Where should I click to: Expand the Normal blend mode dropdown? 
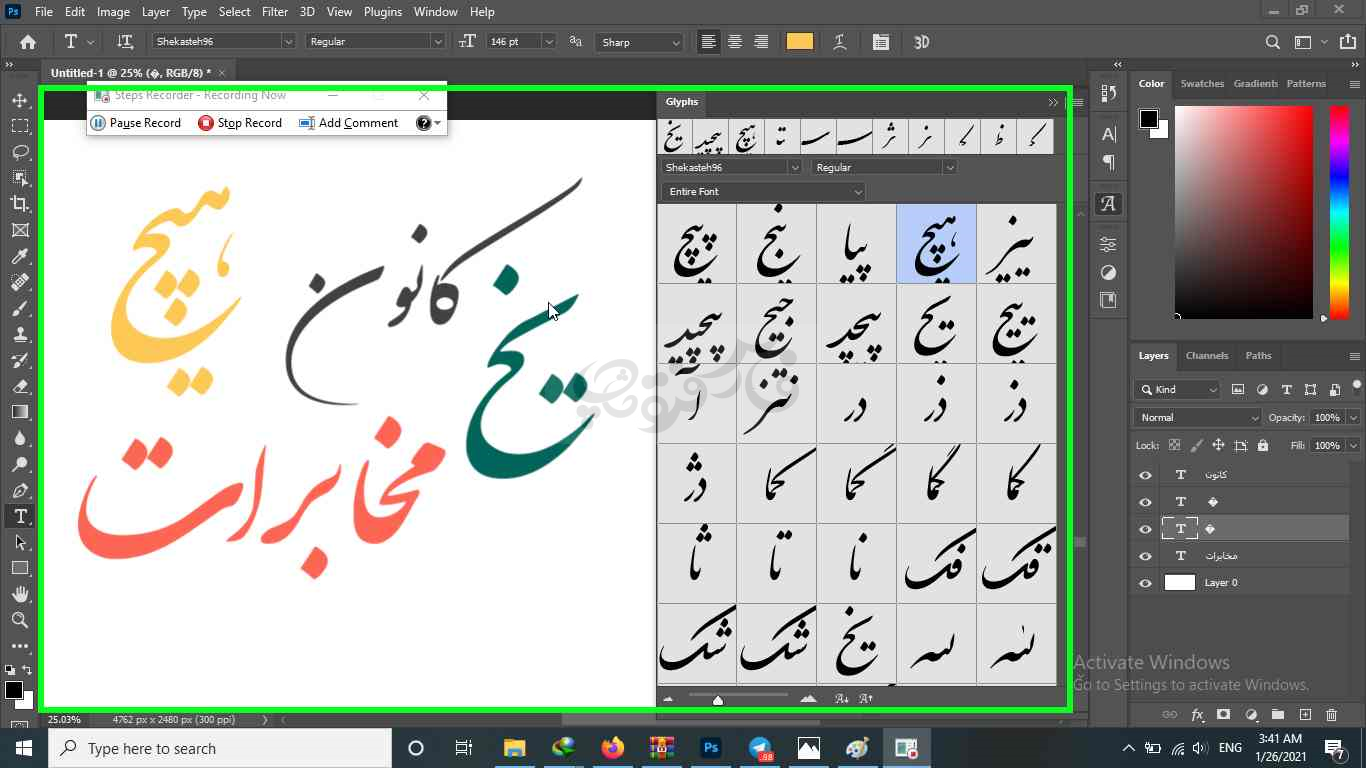click(1197, 417)
